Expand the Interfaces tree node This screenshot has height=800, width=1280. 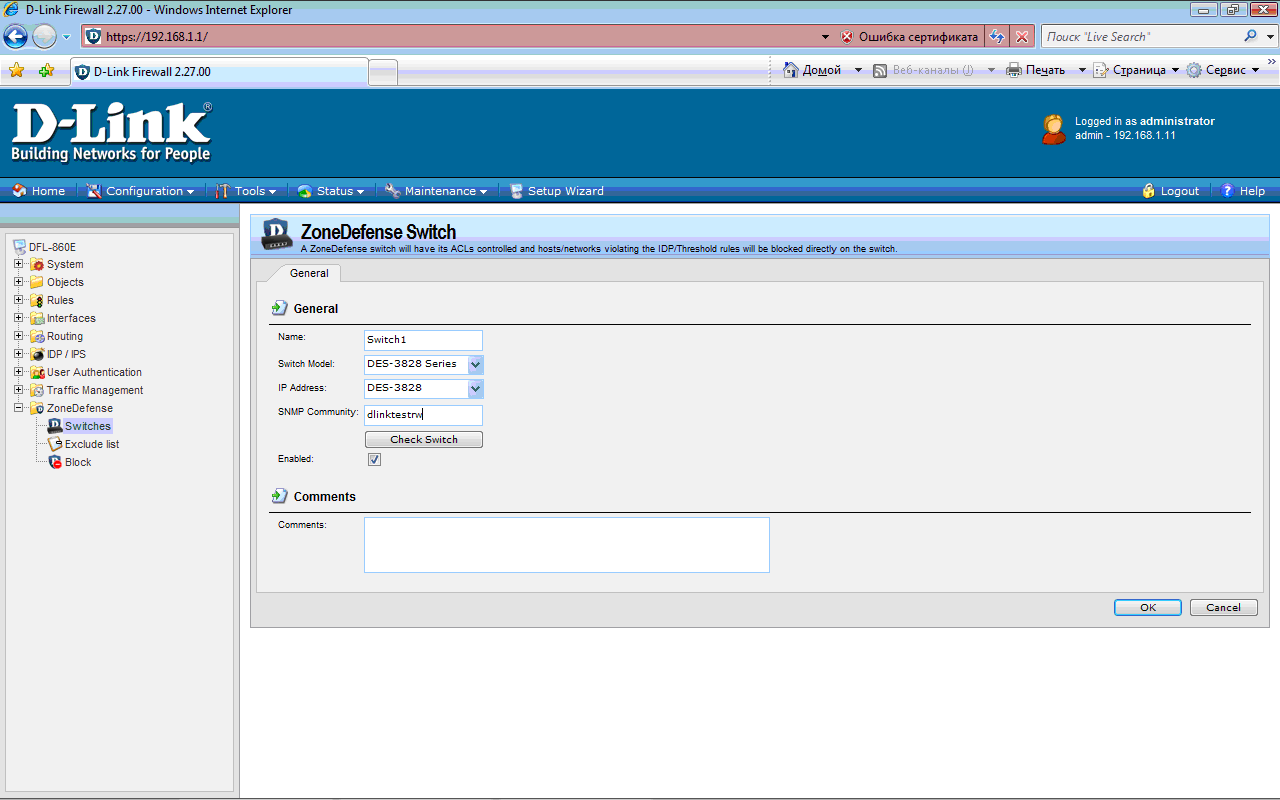point(19,318)
